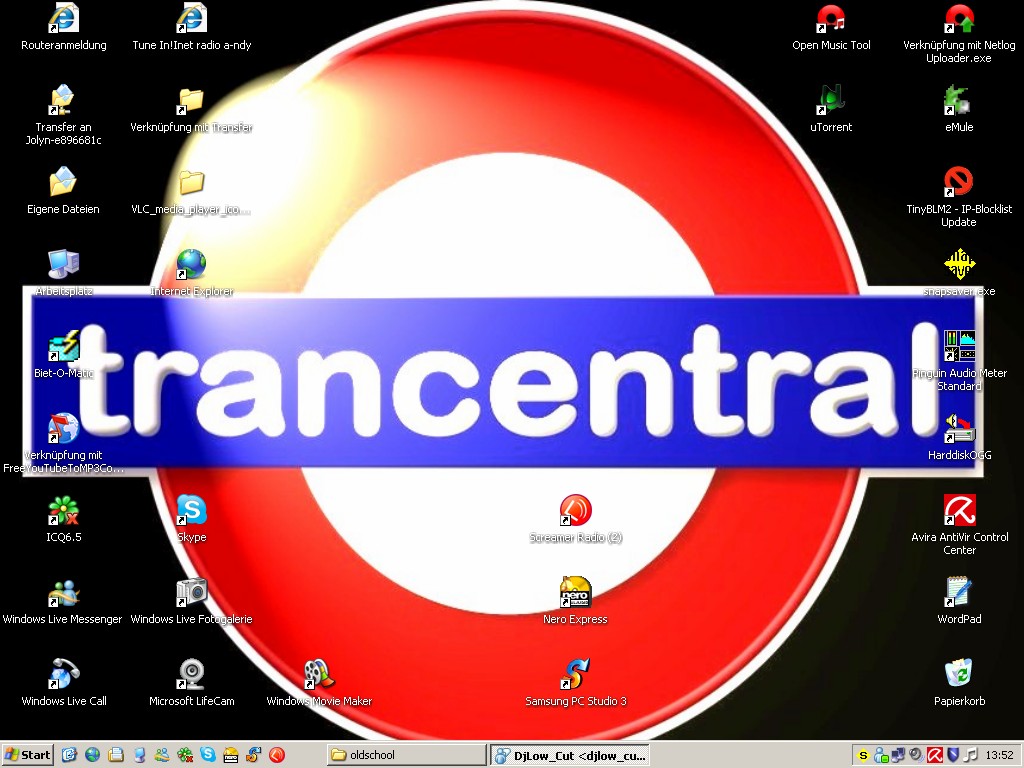The image size is (1024, 768).
Task: Open the Papierkorb recycle bin
Action: click(958, 675)
